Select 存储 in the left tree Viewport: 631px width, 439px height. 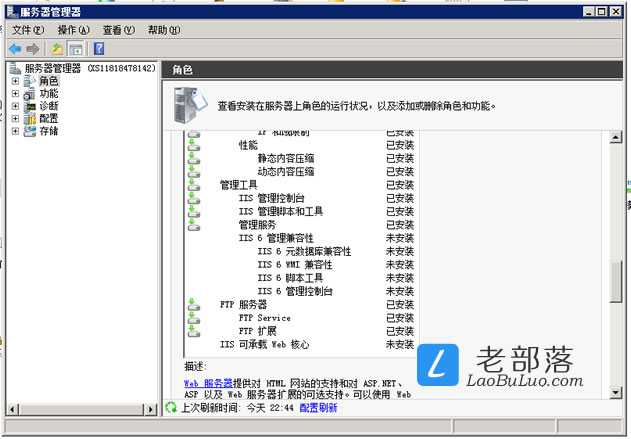point(49,131)
